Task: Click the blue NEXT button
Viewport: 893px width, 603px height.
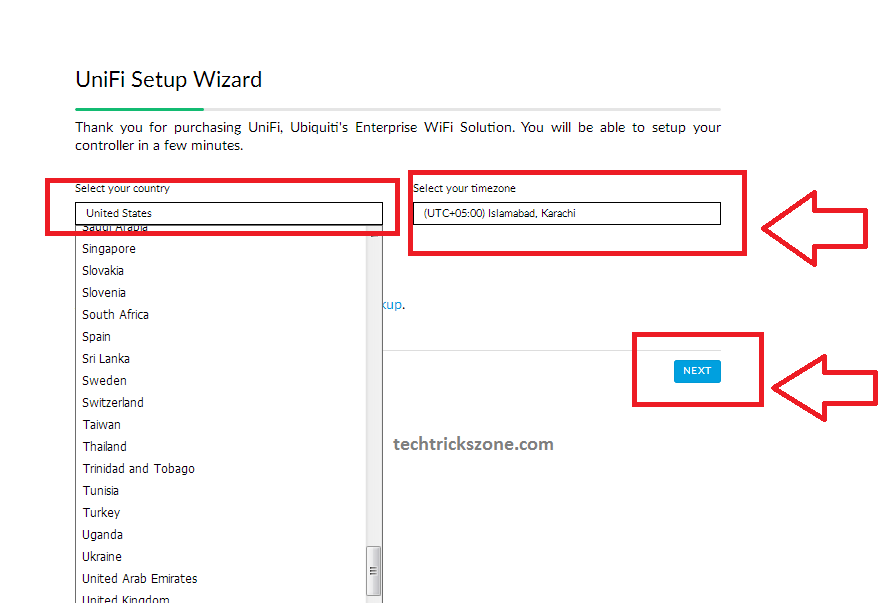Action: pos(696,371)
